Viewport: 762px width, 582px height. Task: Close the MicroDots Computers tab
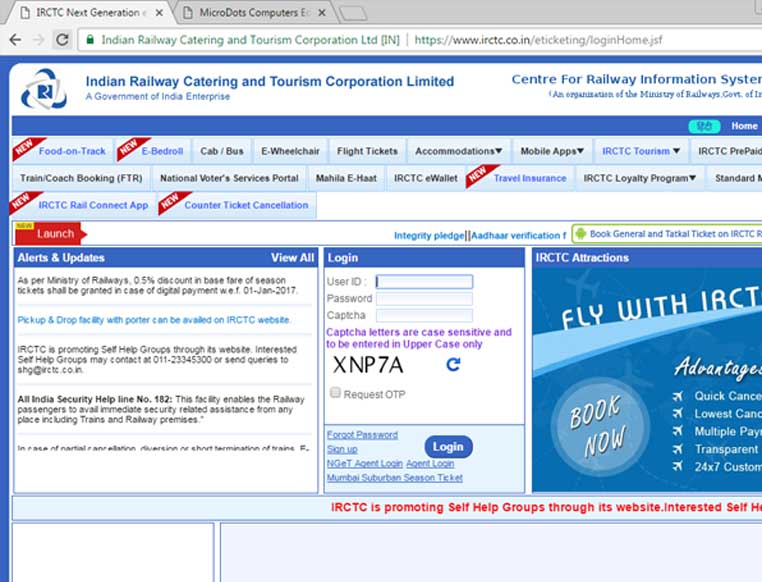(x=322, y=13)
